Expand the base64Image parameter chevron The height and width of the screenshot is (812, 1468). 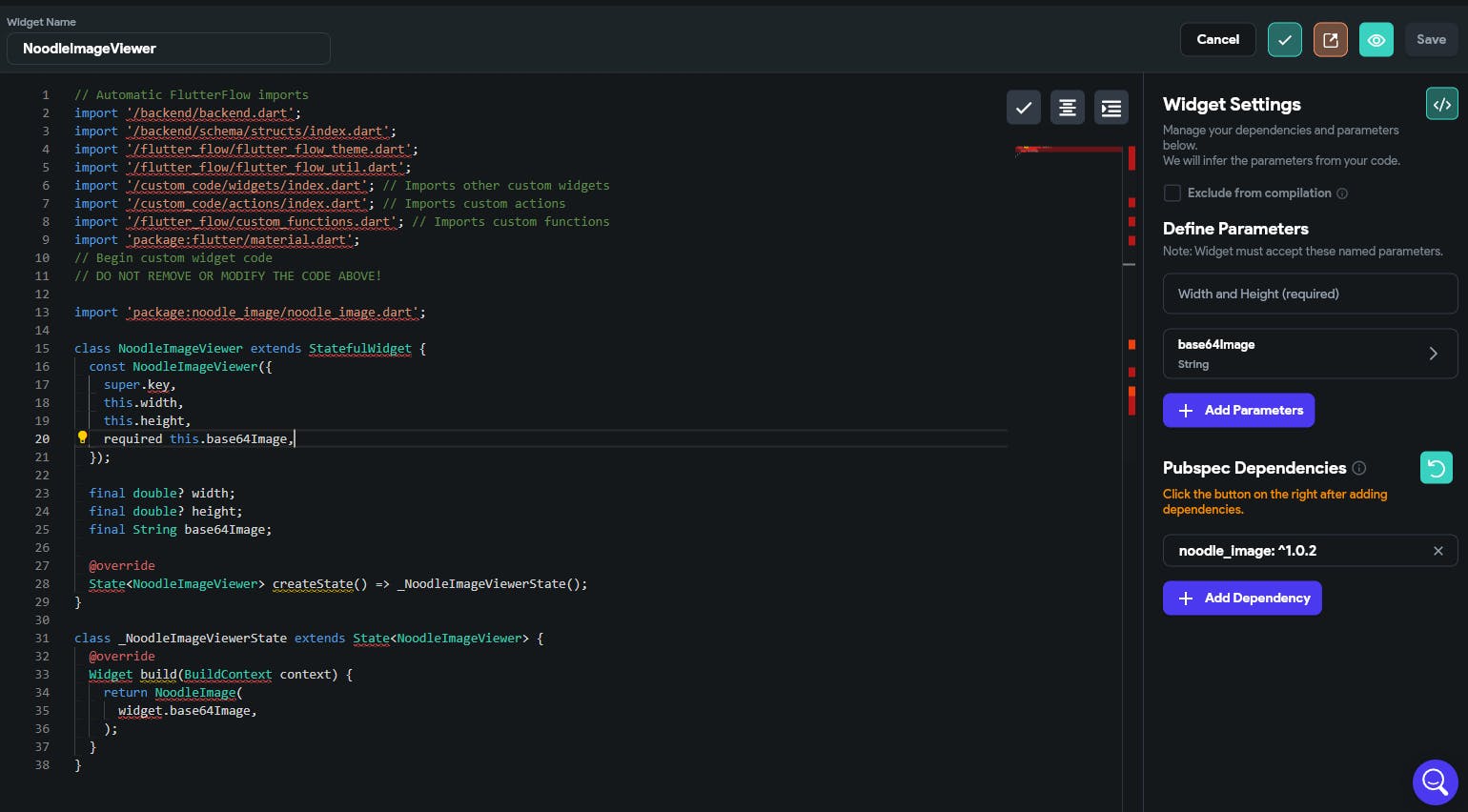[x=1433, y=354]
